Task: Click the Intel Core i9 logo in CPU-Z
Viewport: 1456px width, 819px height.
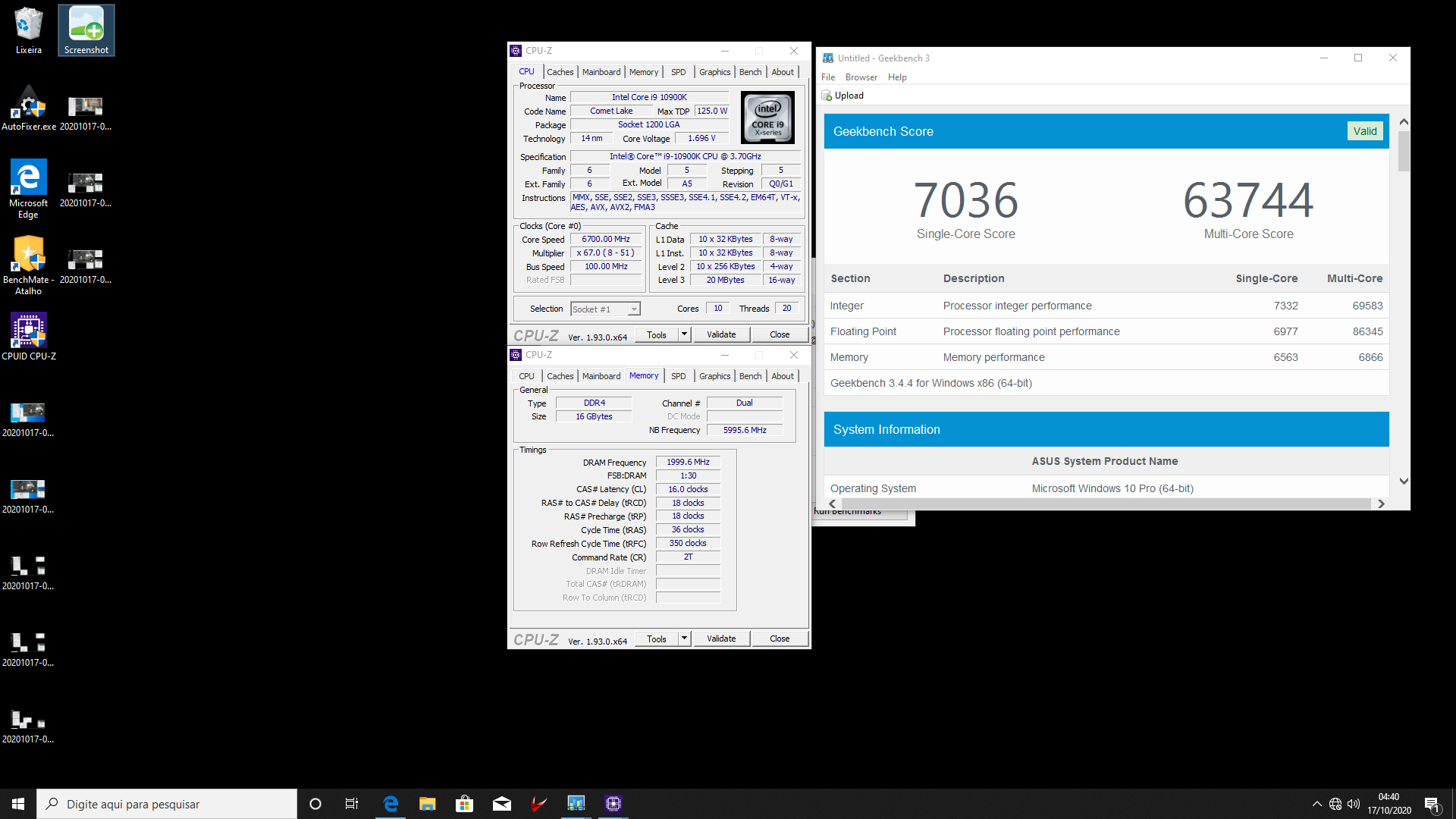Action: pyautogui.click(x=767, y=118)
